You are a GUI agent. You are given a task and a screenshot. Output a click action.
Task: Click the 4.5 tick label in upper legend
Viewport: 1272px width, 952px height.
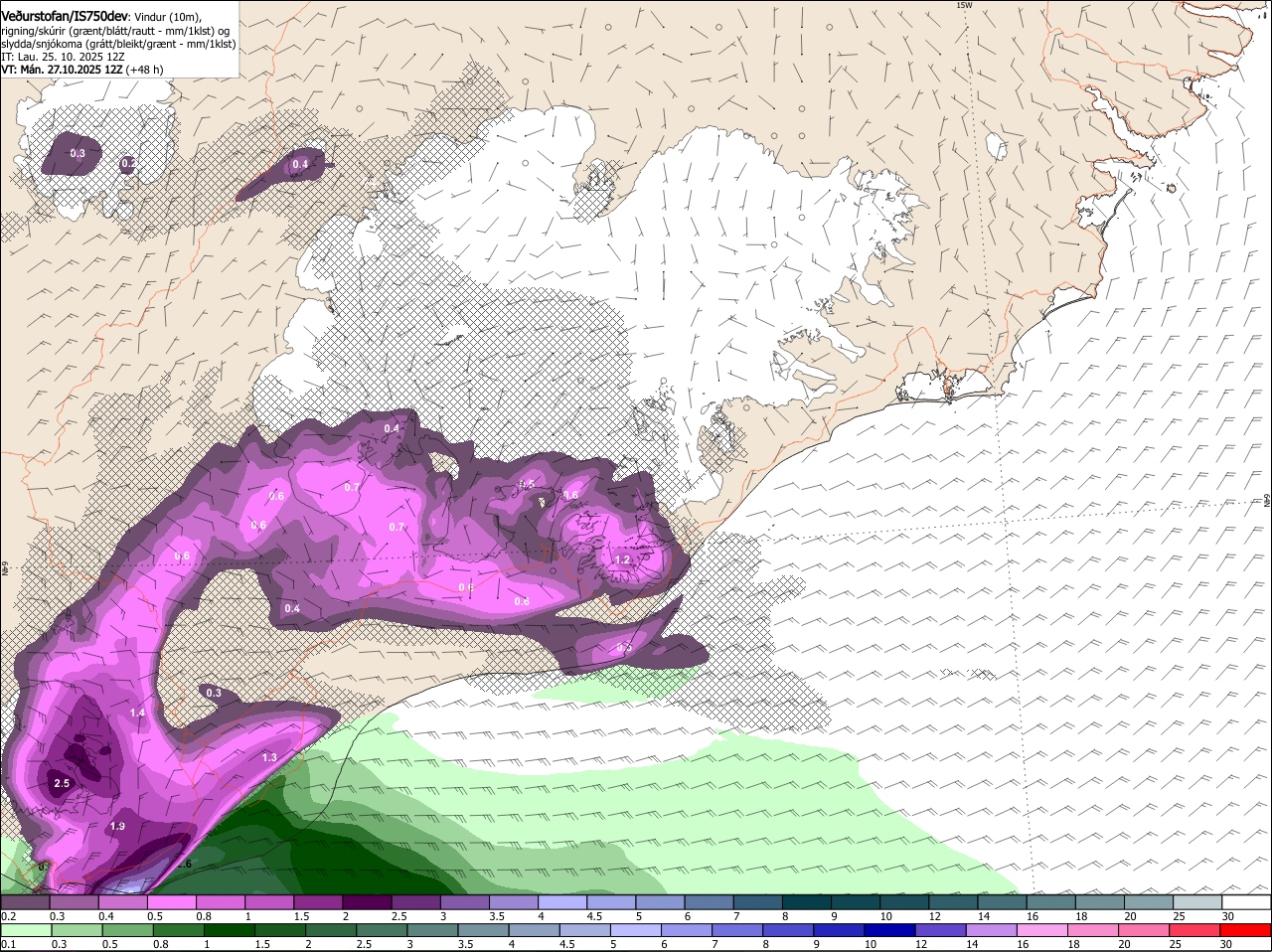point(594,916)
